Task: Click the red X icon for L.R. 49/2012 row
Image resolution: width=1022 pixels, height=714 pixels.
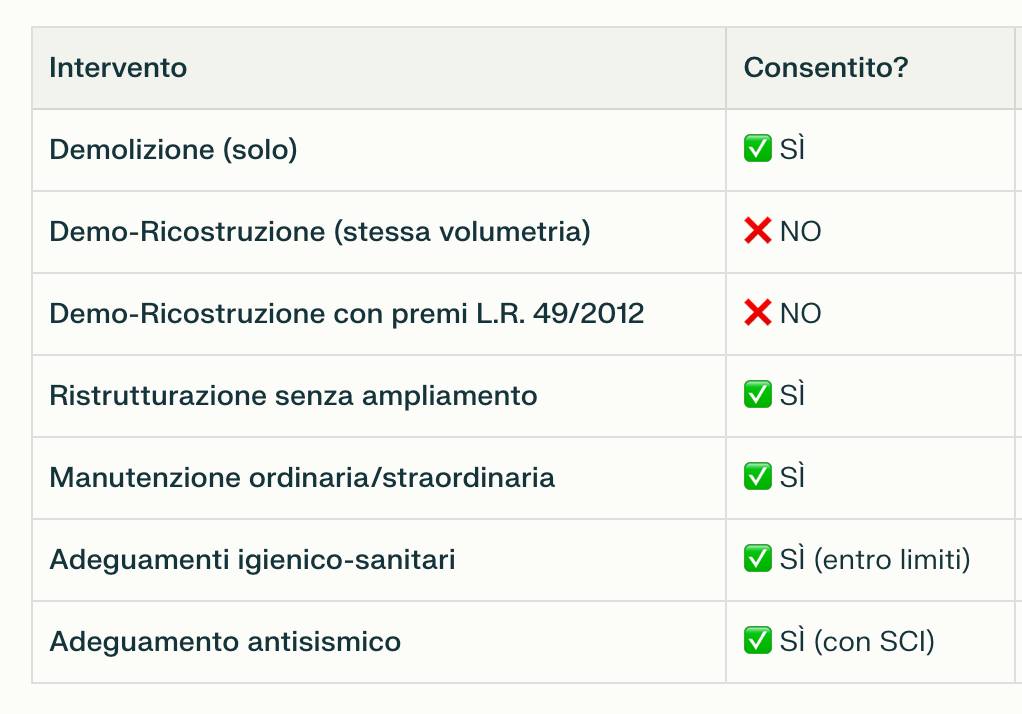Action: (757, 313)
